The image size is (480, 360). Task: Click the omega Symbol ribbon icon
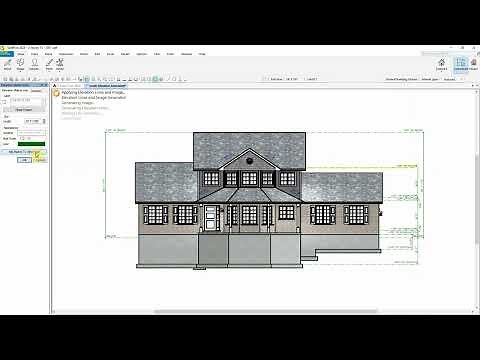34,64
